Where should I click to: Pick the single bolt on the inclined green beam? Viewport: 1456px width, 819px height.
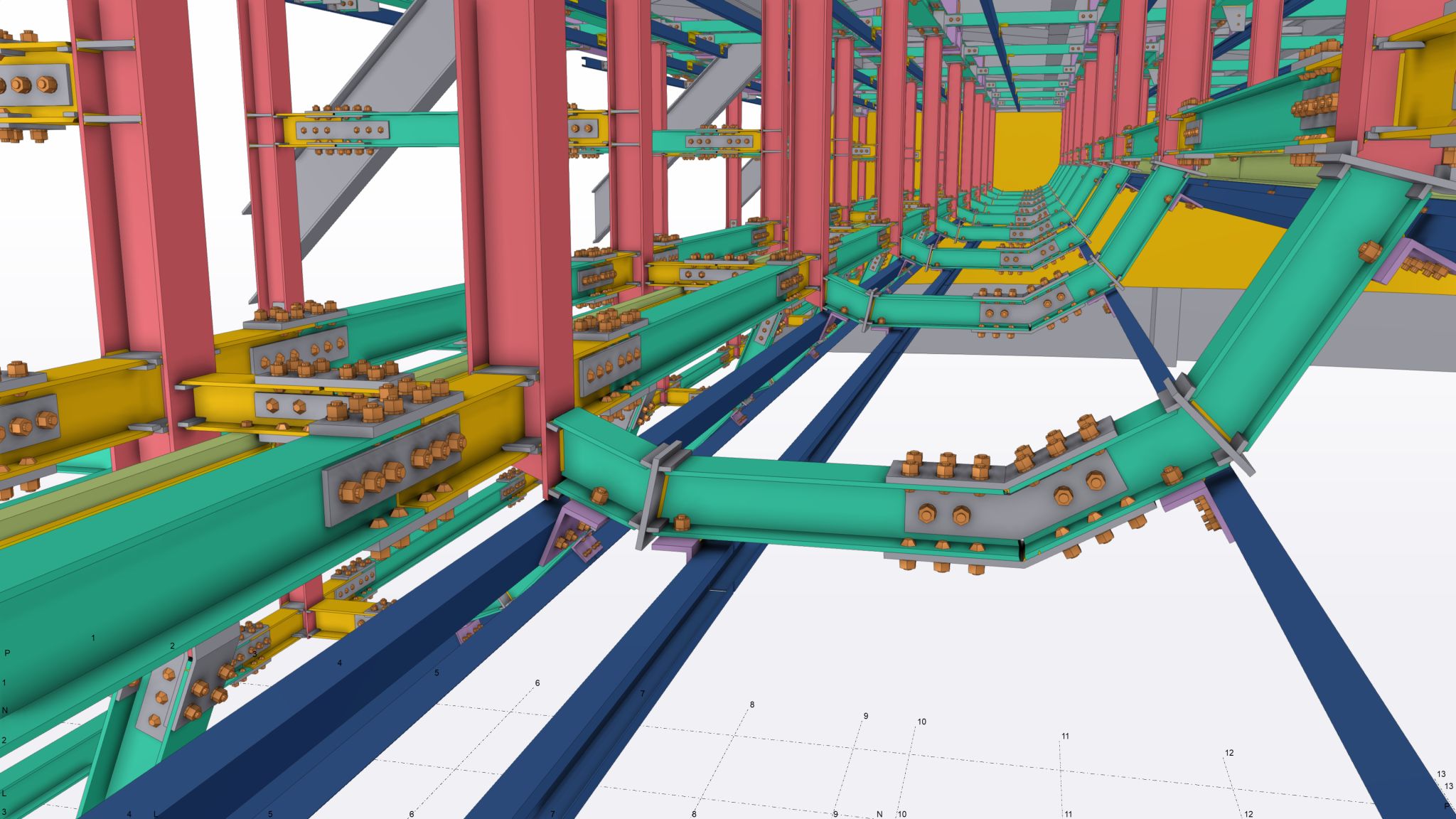click(x=1369, y=251)
